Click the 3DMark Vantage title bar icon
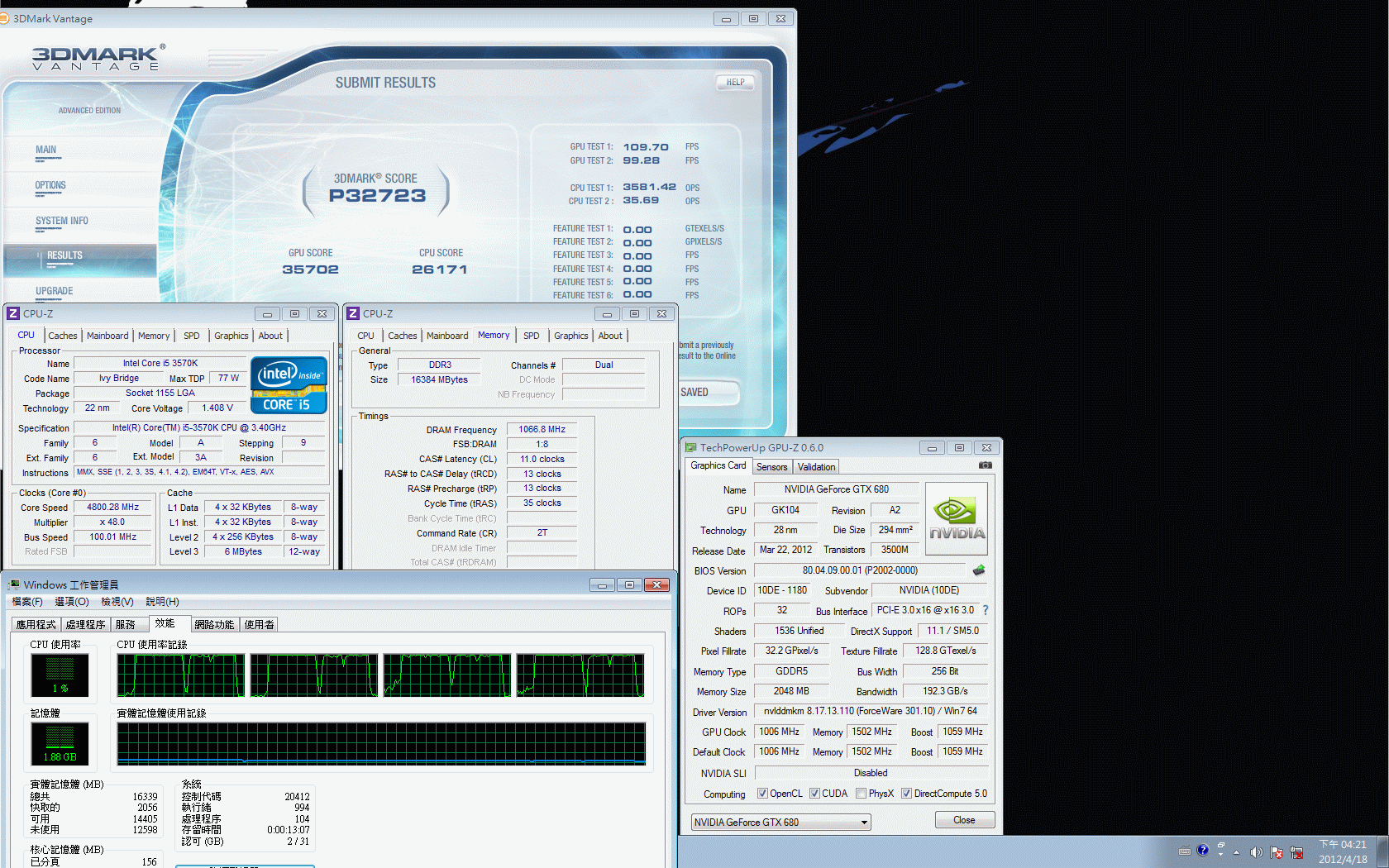 (4, 18)
